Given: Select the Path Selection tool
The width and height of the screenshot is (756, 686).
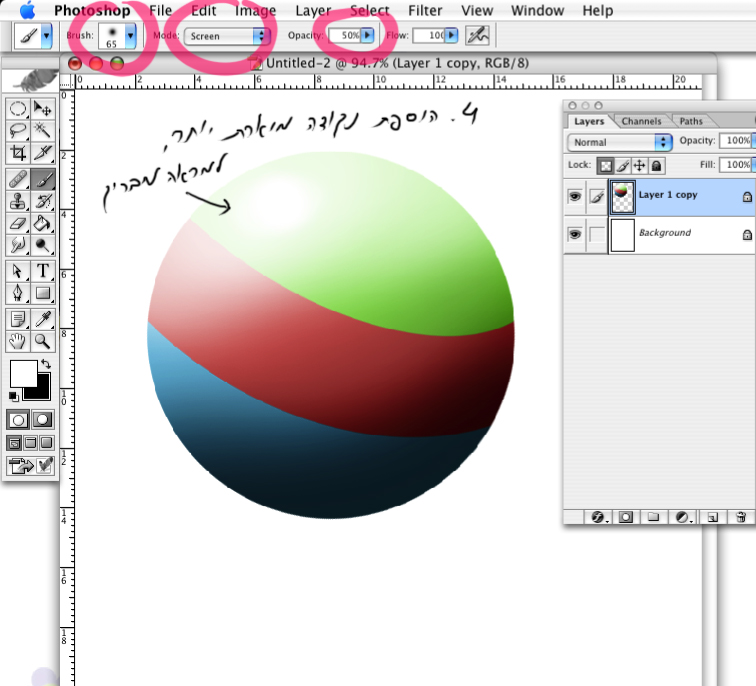Looking at the screenshot, I should (x=18, y=271).
